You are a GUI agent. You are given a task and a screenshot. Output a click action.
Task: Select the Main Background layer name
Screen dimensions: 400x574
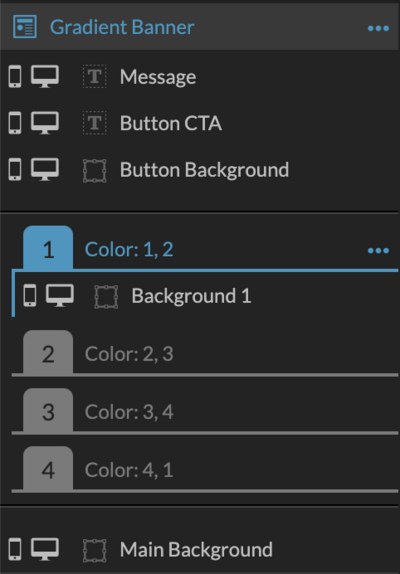point(196,549)
